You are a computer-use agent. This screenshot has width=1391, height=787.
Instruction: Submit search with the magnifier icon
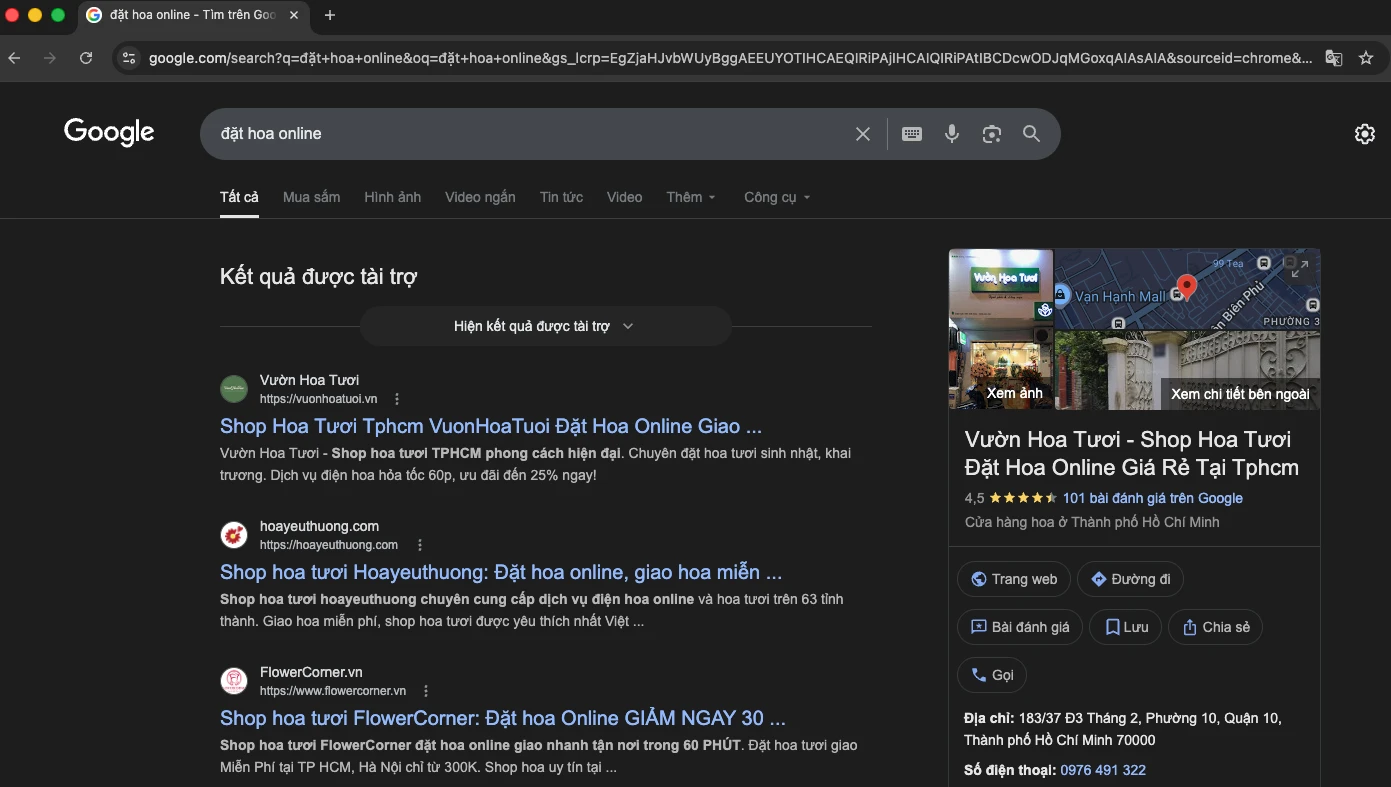(1032, 134)
